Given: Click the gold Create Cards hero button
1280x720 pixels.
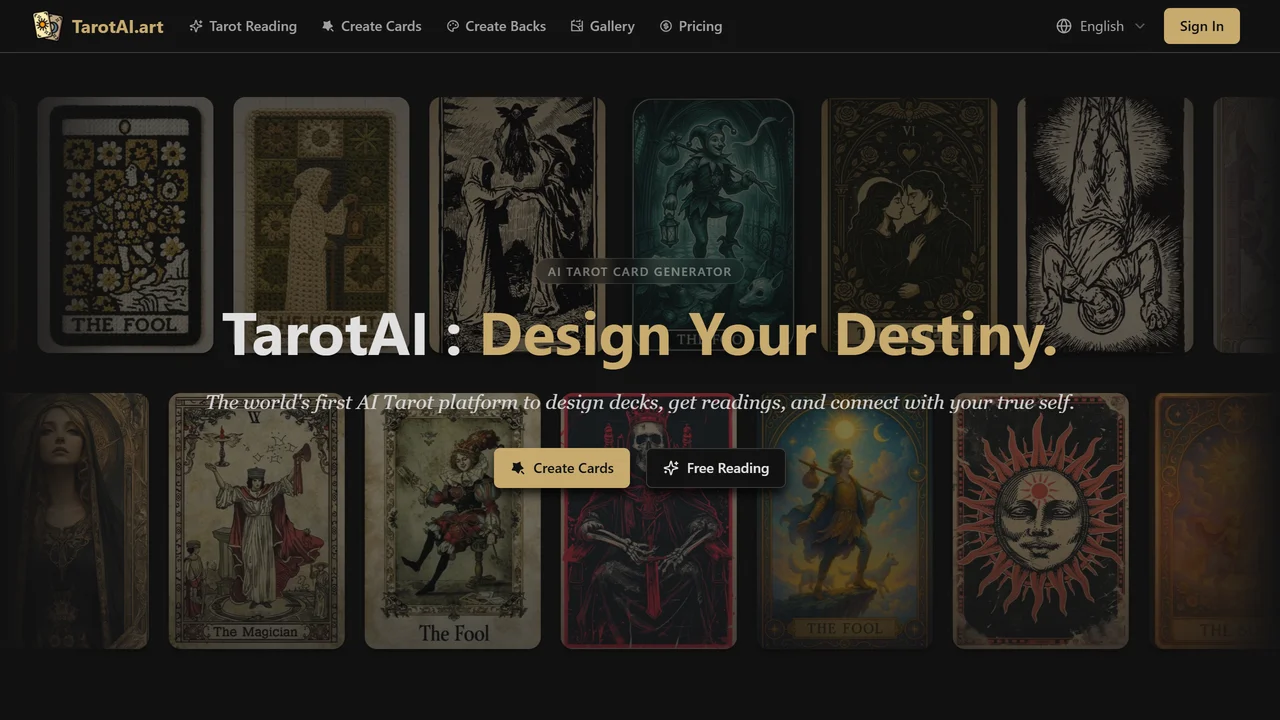Looking at the screenshot, I should [x=562, y=468].
